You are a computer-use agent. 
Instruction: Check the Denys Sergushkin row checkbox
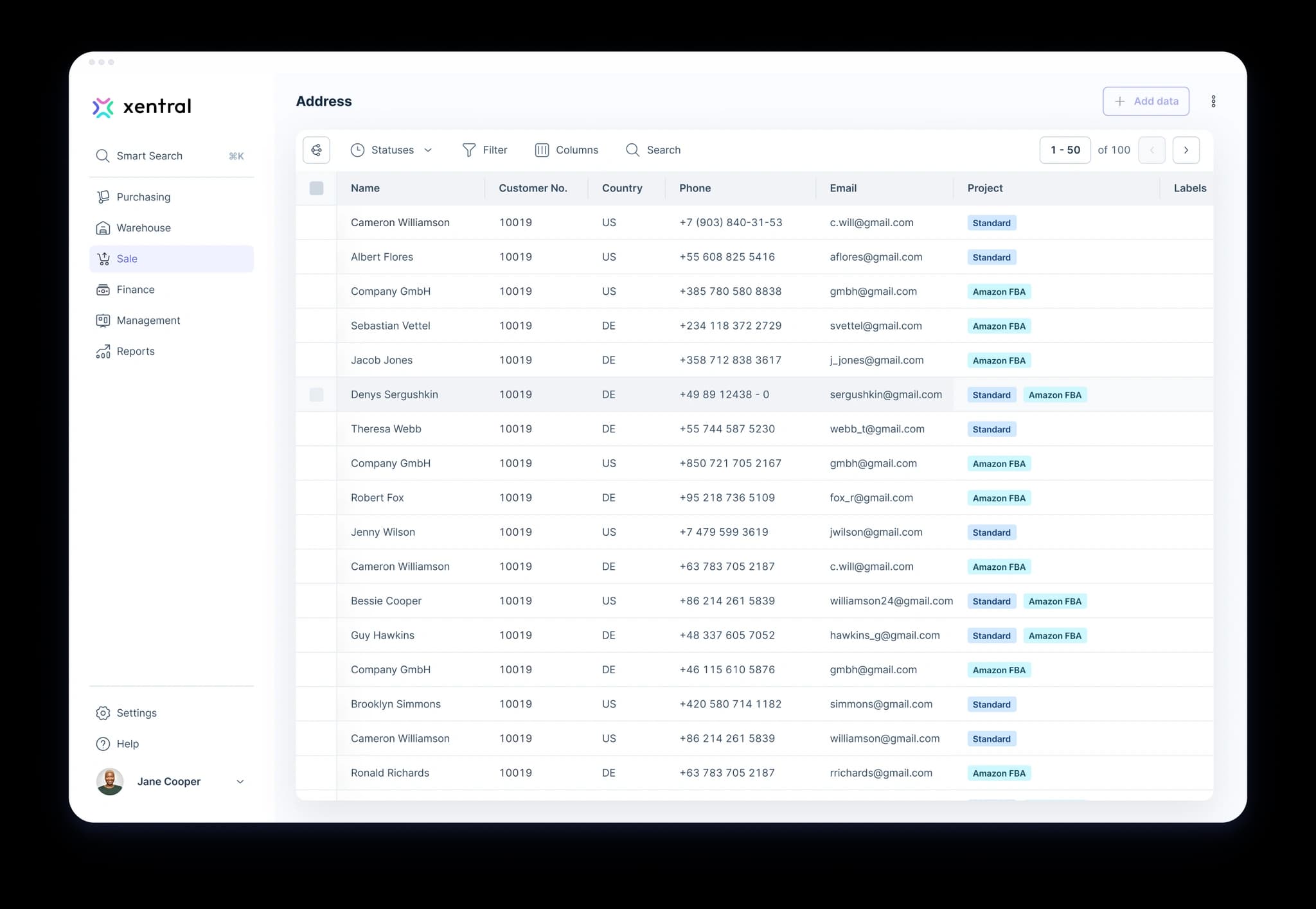[x=316, y=394]
